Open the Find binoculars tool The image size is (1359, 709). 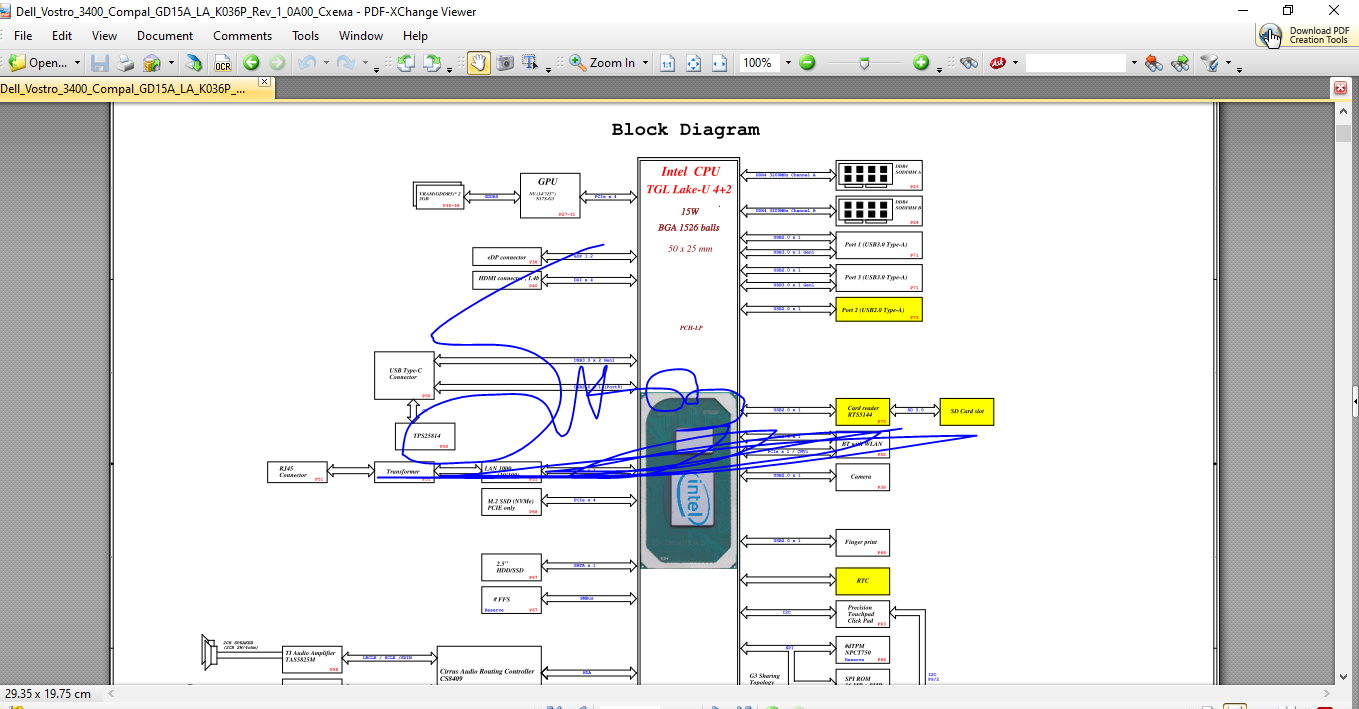coord(969,63)
